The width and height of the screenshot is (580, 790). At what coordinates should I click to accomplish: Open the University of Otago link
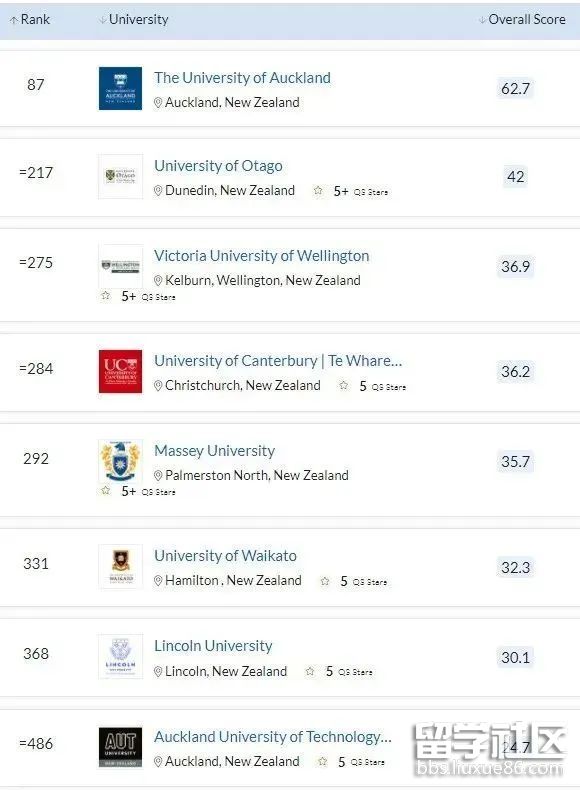click(218, 166)
